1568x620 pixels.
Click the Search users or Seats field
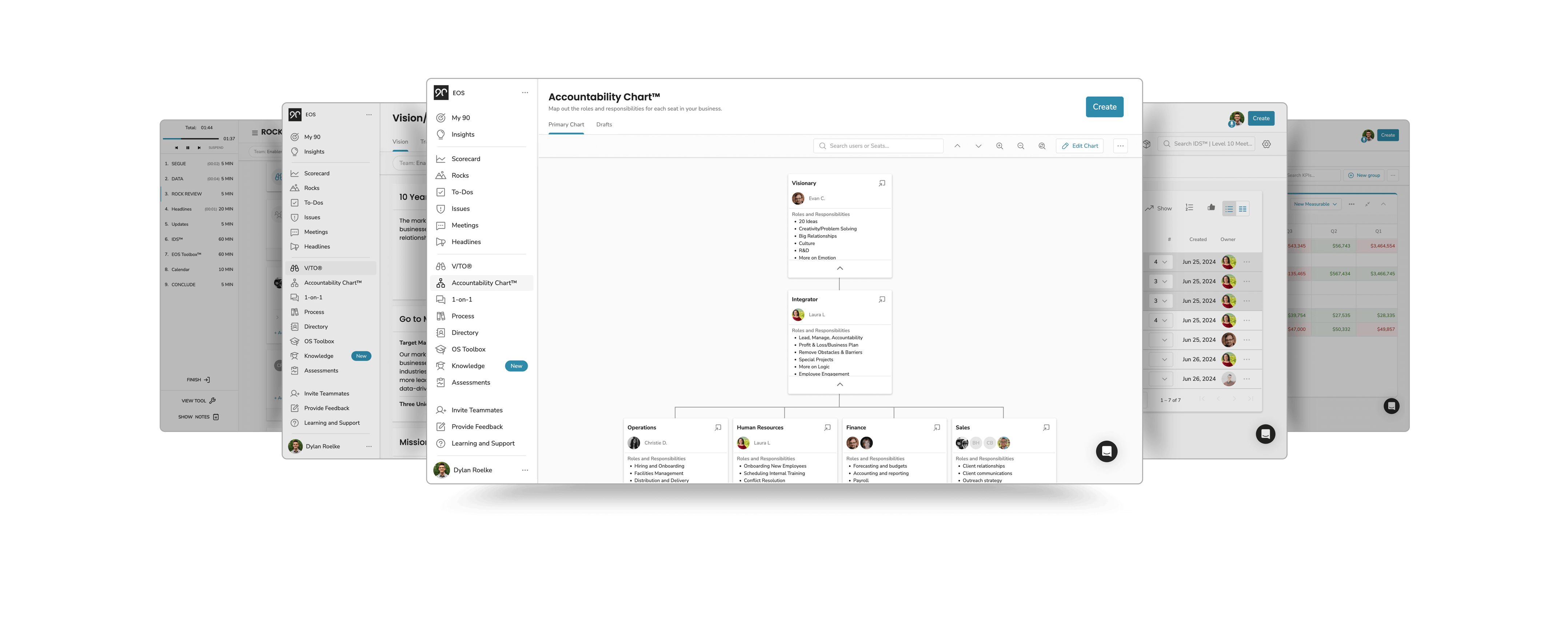click(x=878, y=146)
